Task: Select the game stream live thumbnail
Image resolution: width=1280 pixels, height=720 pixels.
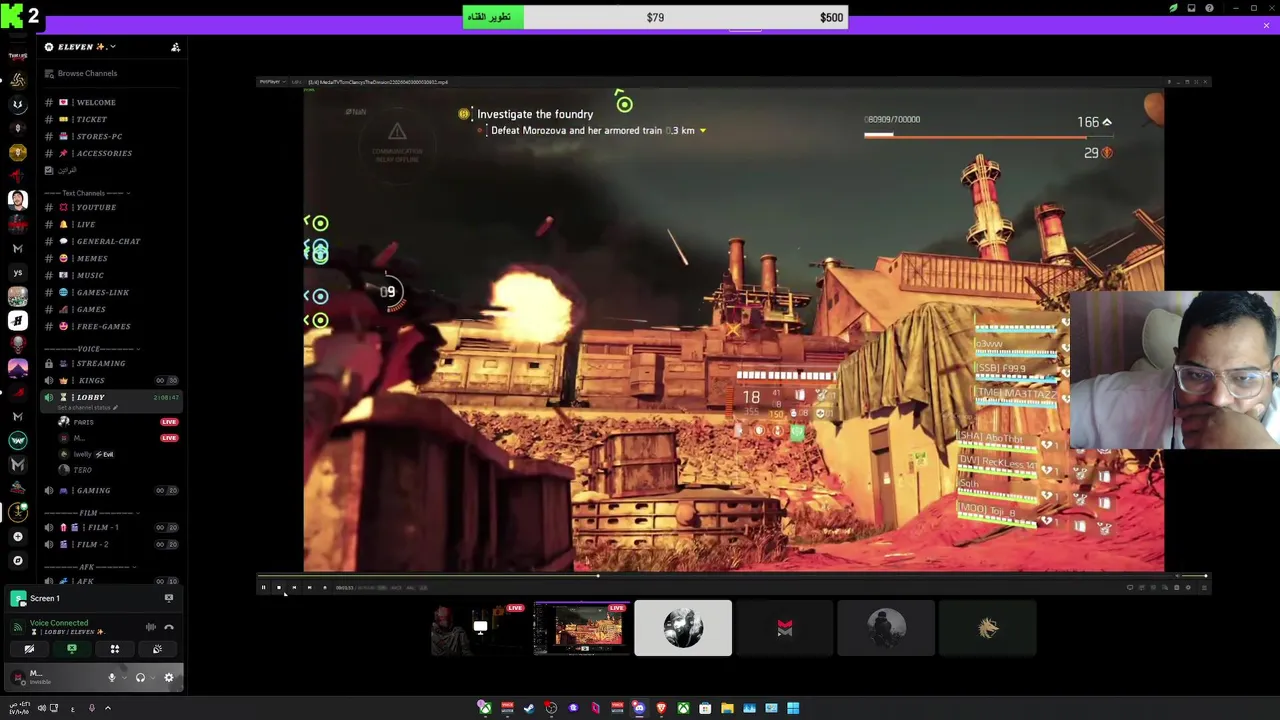Action: 581,628
